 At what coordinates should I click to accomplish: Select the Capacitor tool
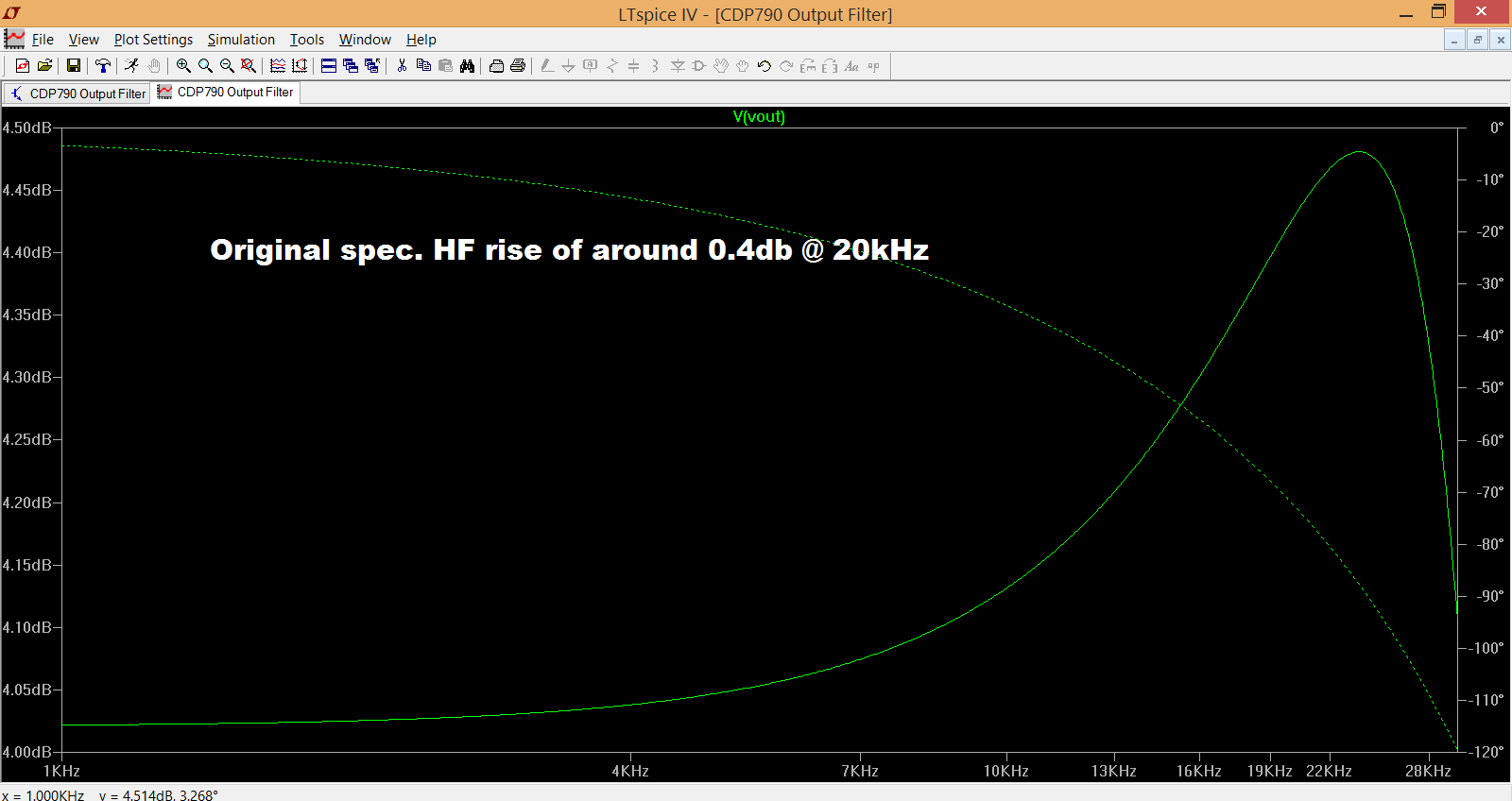tap(633, 65)
